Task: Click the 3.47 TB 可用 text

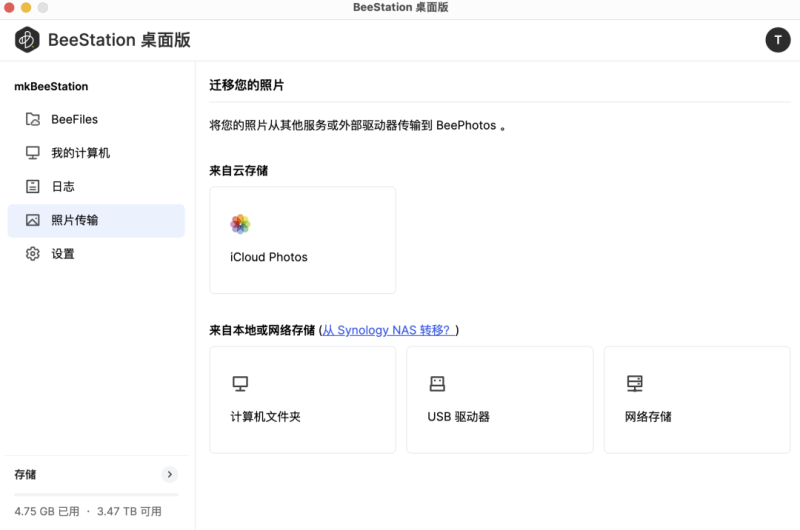Action: pos(129,511)
